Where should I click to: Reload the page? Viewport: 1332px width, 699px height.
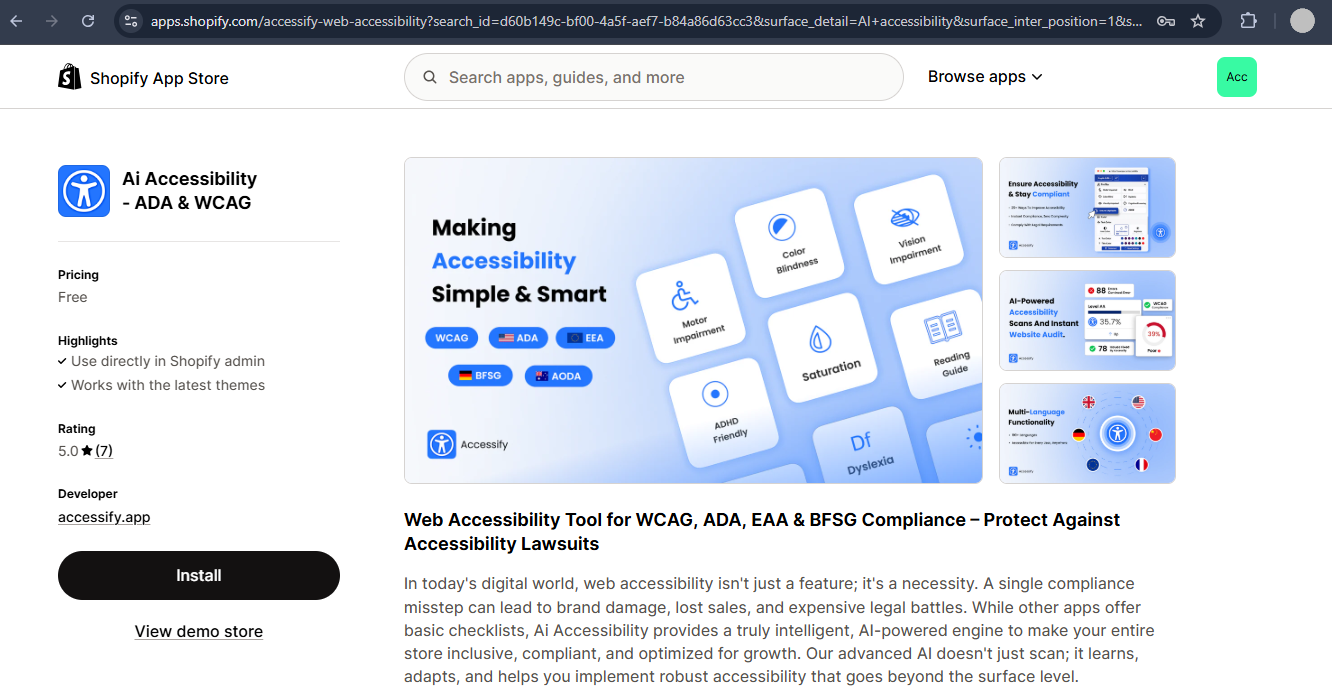point(87,20)
